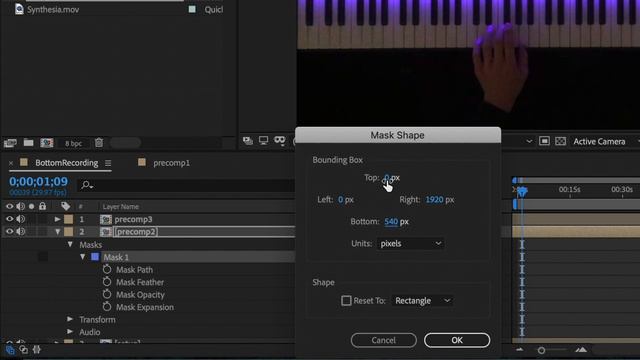This screenshot has width=640, height=360.
Task: Expand the Transform group
Action: click(70, 319)
